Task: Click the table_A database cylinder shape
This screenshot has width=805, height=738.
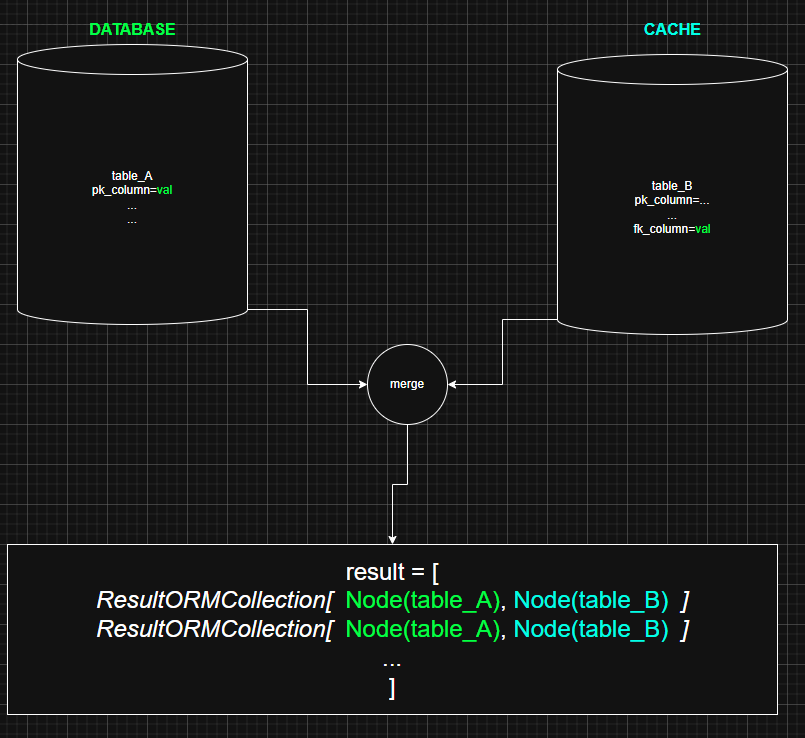Action: [x=132, y=184]
